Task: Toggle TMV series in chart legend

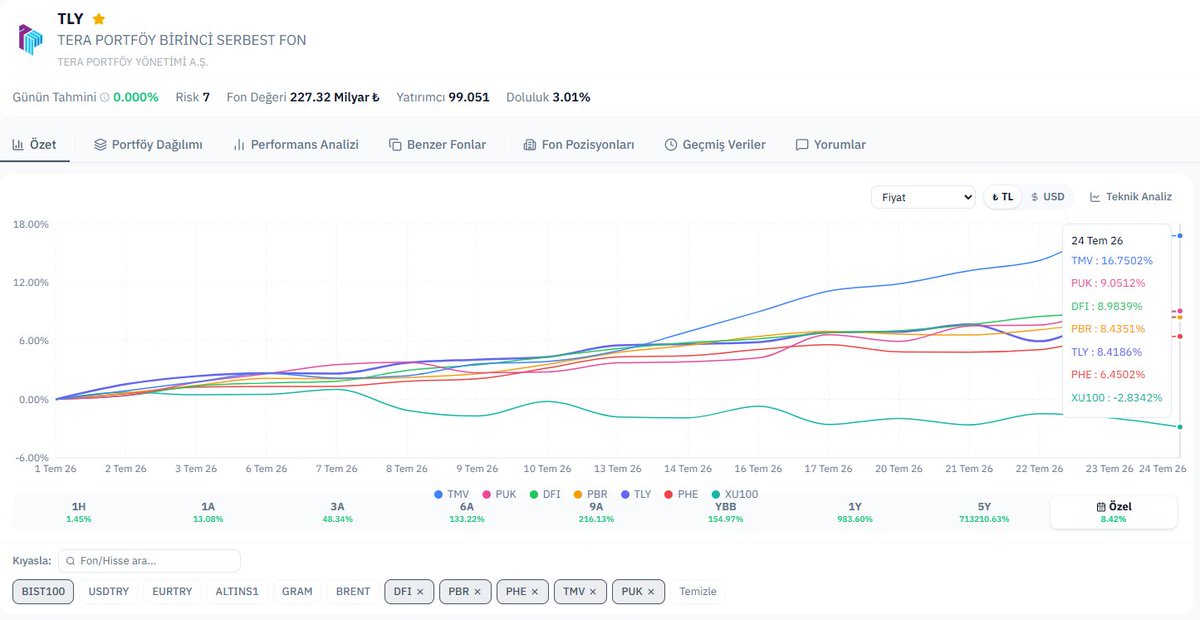Action: 451,494
